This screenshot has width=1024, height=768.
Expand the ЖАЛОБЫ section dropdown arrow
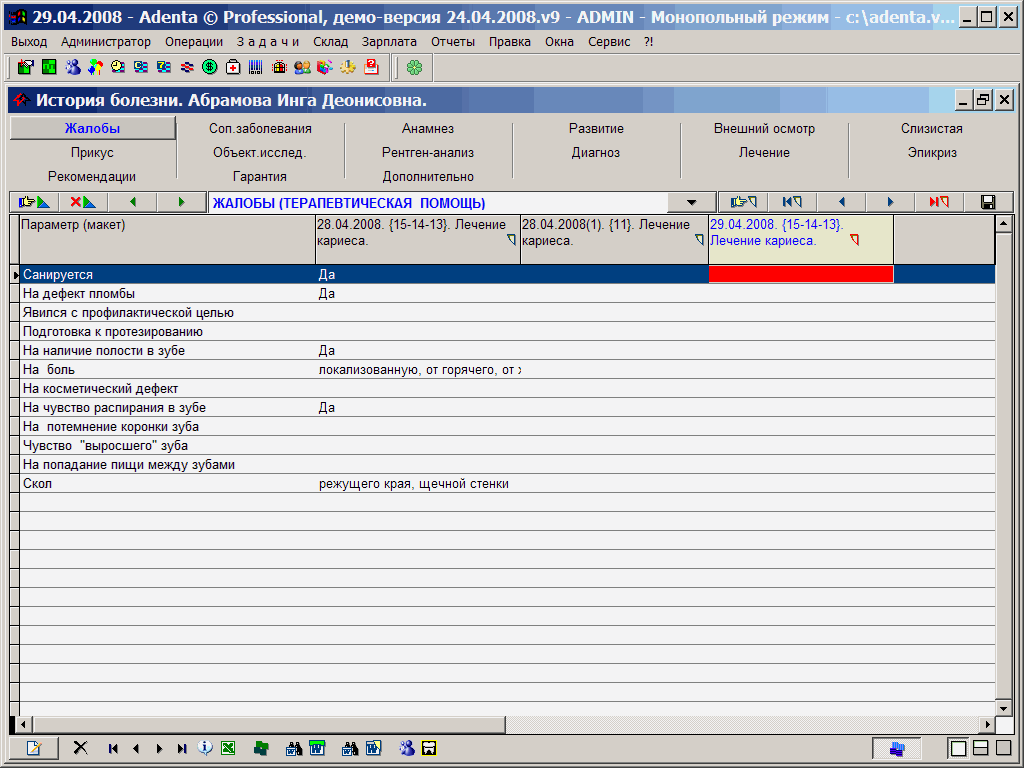692,203
